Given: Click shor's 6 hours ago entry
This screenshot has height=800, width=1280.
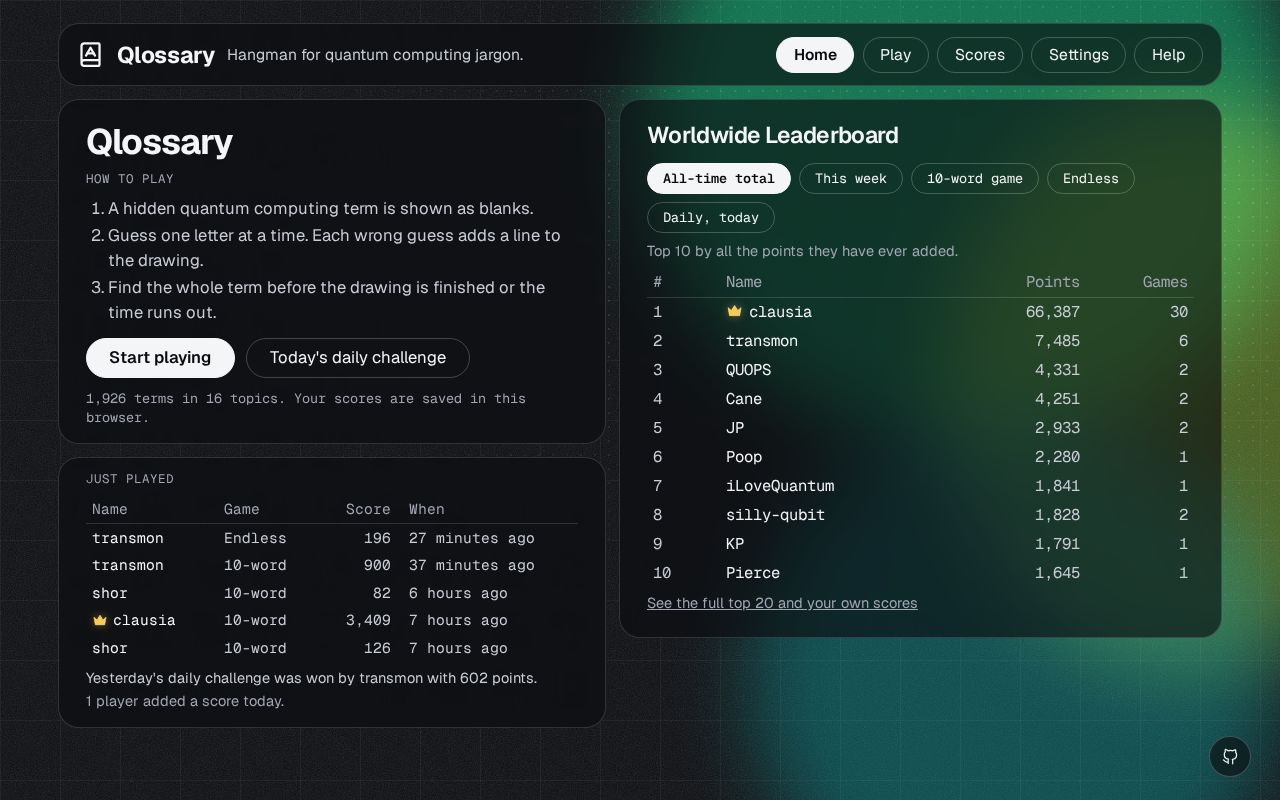Looking at the screenshot, I should (332, 593).
